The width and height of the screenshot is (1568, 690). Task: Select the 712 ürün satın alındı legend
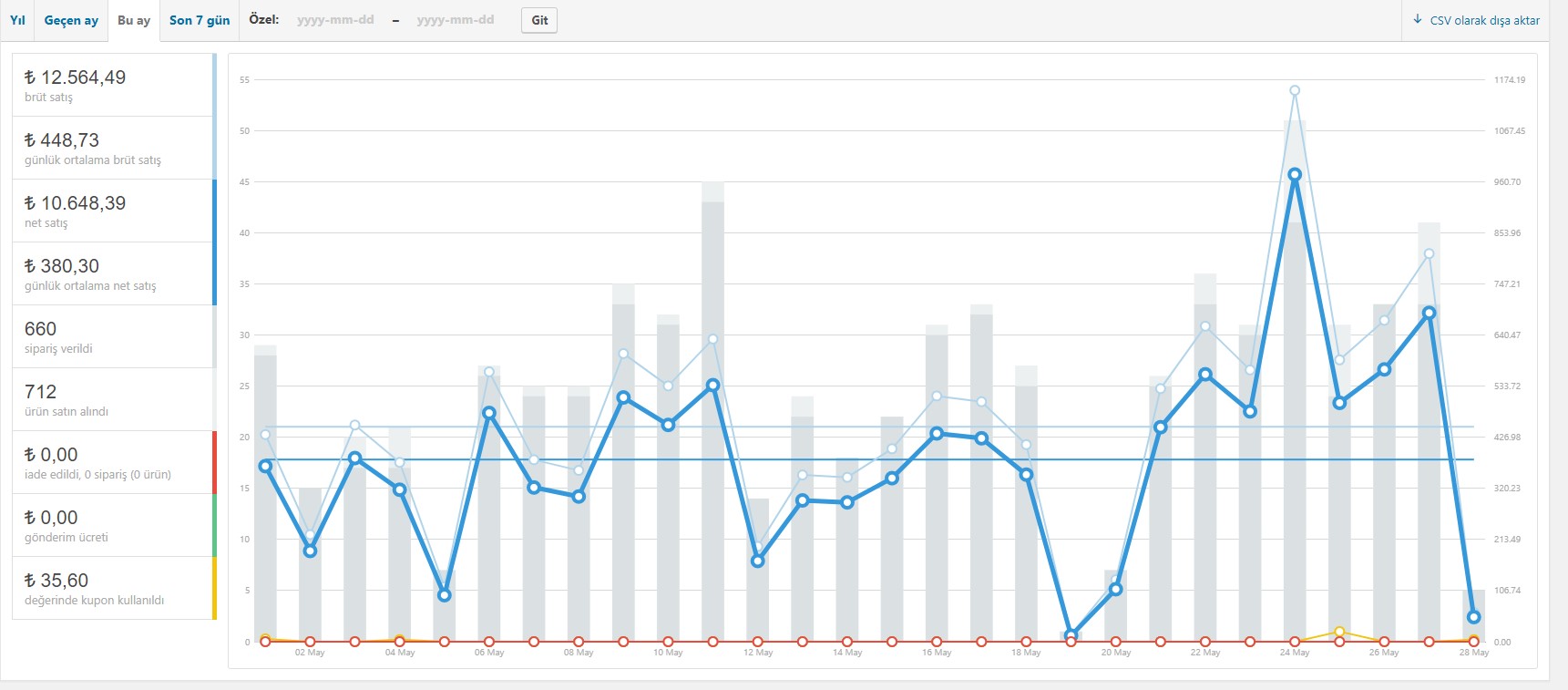114,399
